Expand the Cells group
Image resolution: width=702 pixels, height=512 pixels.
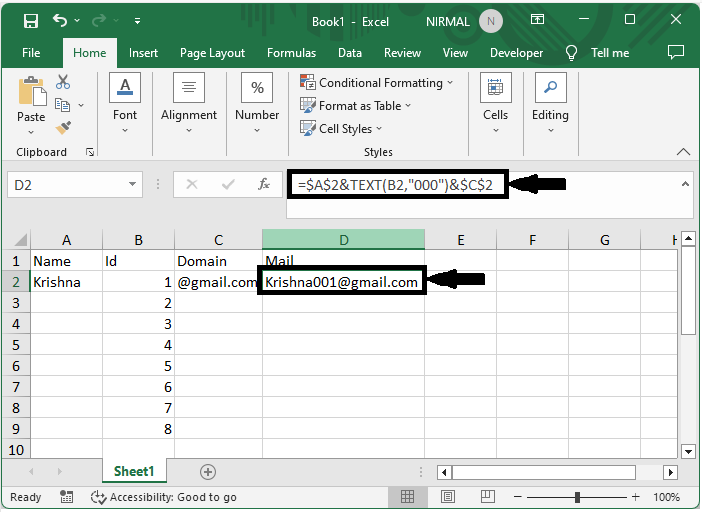496,103
